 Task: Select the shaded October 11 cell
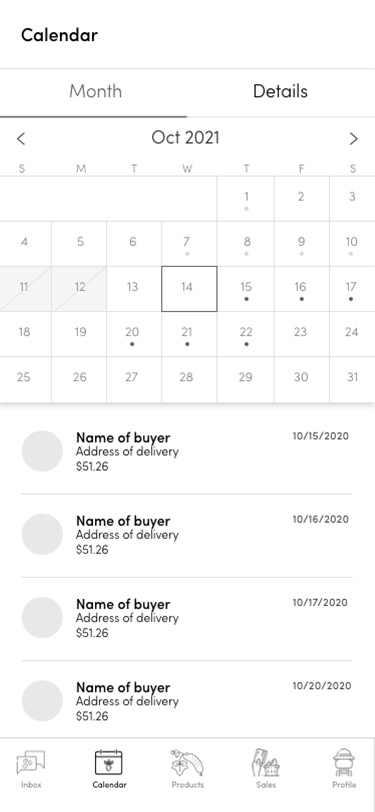tap(25, 289)
